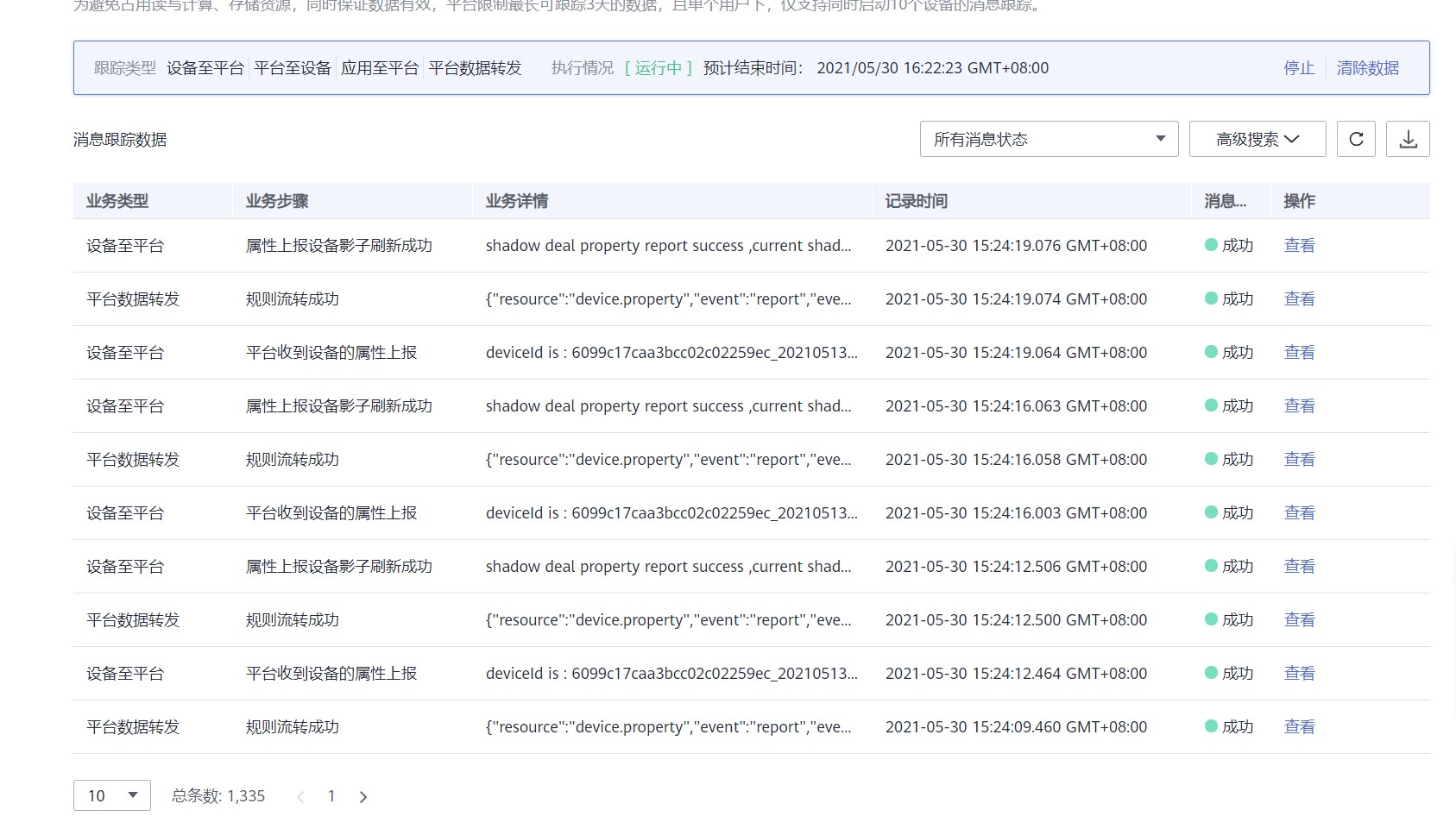
Task: Refresh the message tracking data table
Action: 1355,138
